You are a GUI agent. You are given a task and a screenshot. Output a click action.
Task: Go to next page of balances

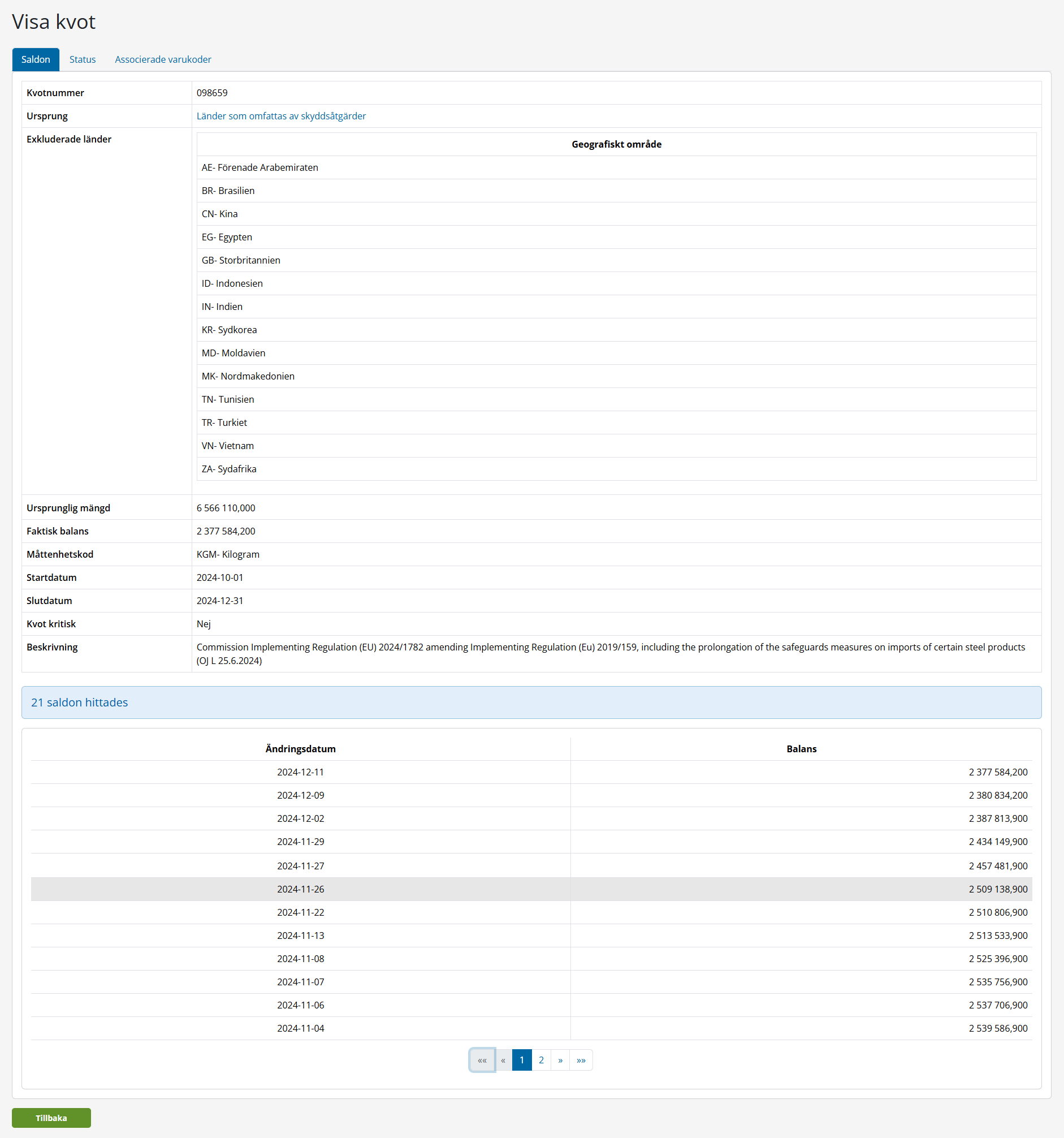(560, 1060)
